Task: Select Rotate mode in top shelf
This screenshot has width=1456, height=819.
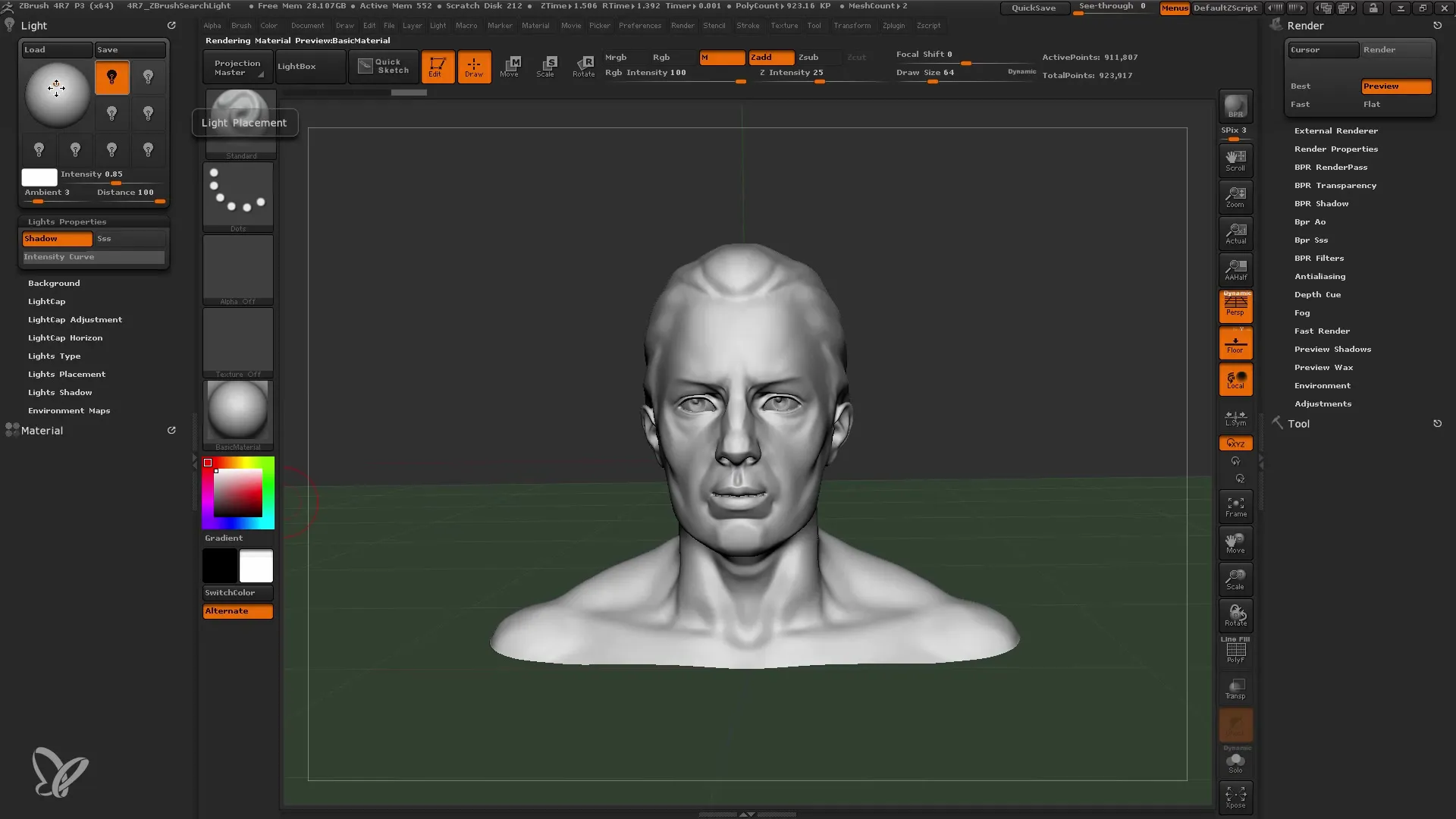Action: (583, 67)
